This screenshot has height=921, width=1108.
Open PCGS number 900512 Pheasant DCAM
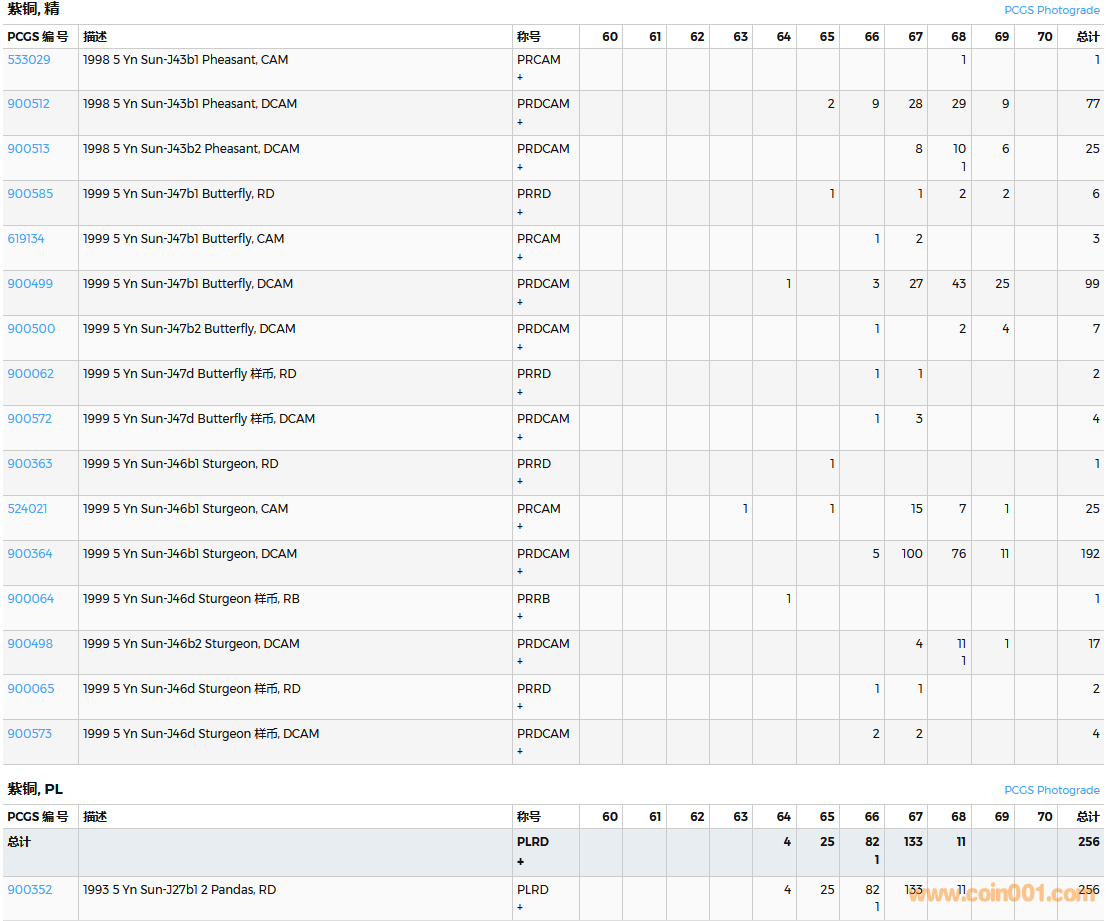click(x=29, y=104)
